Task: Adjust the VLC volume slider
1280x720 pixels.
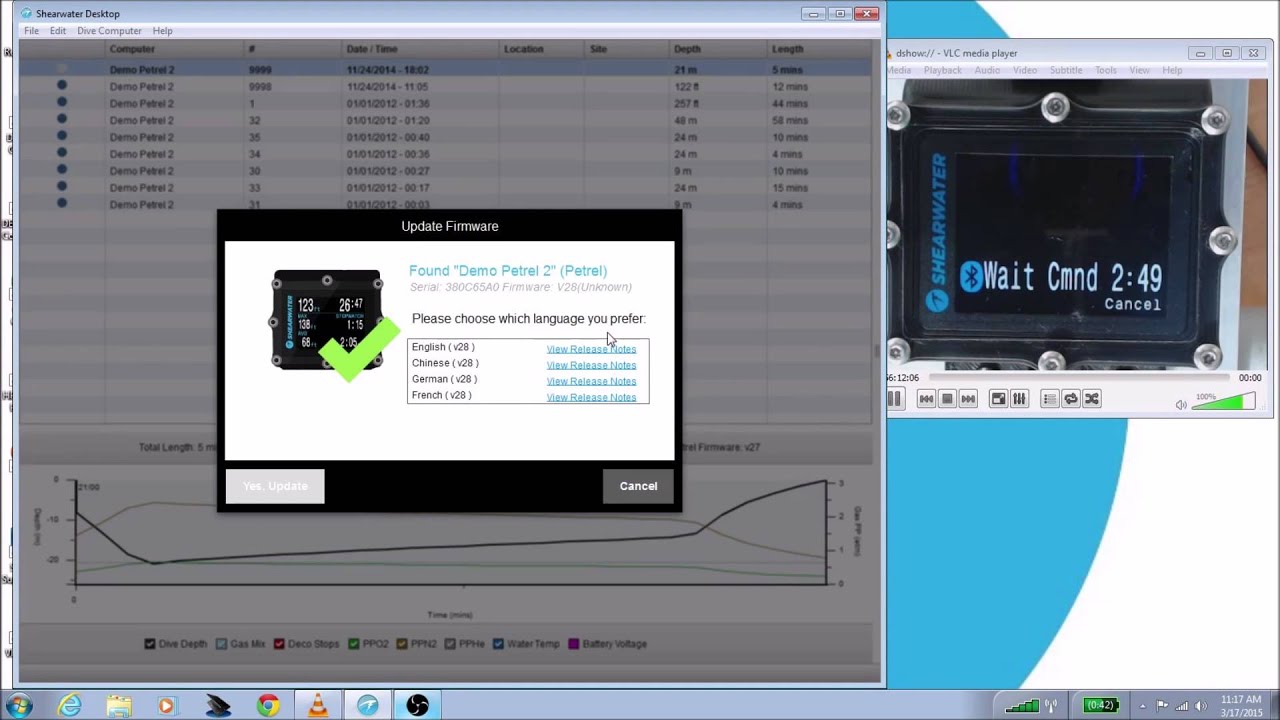Action: pos(1225,402)
